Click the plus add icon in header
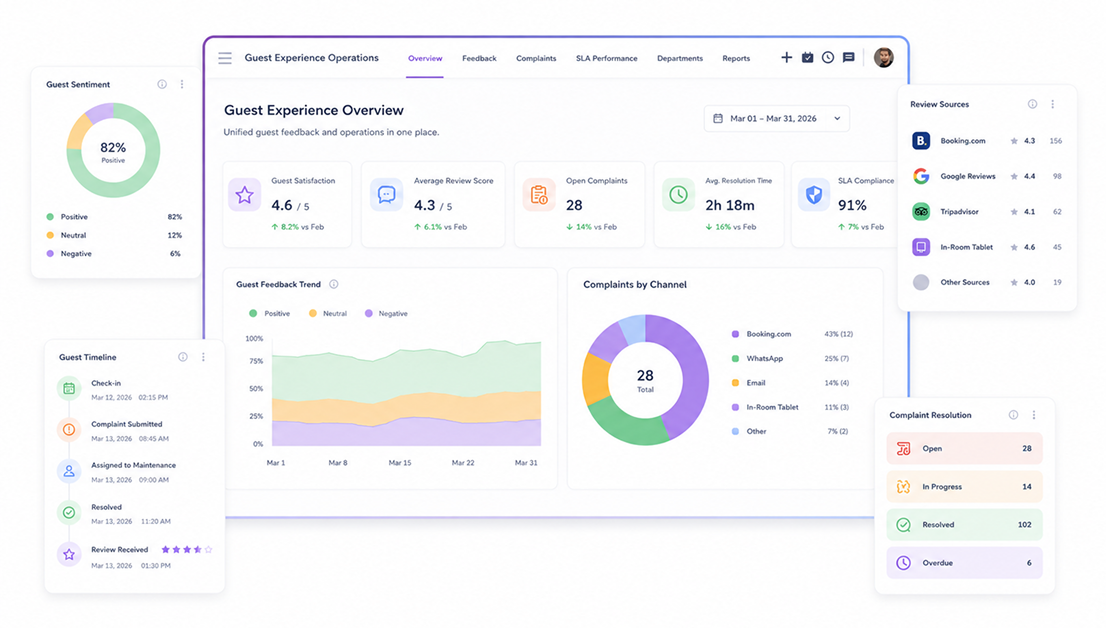The height and width of the screenshot is (628, 1106). coord(786,57)
